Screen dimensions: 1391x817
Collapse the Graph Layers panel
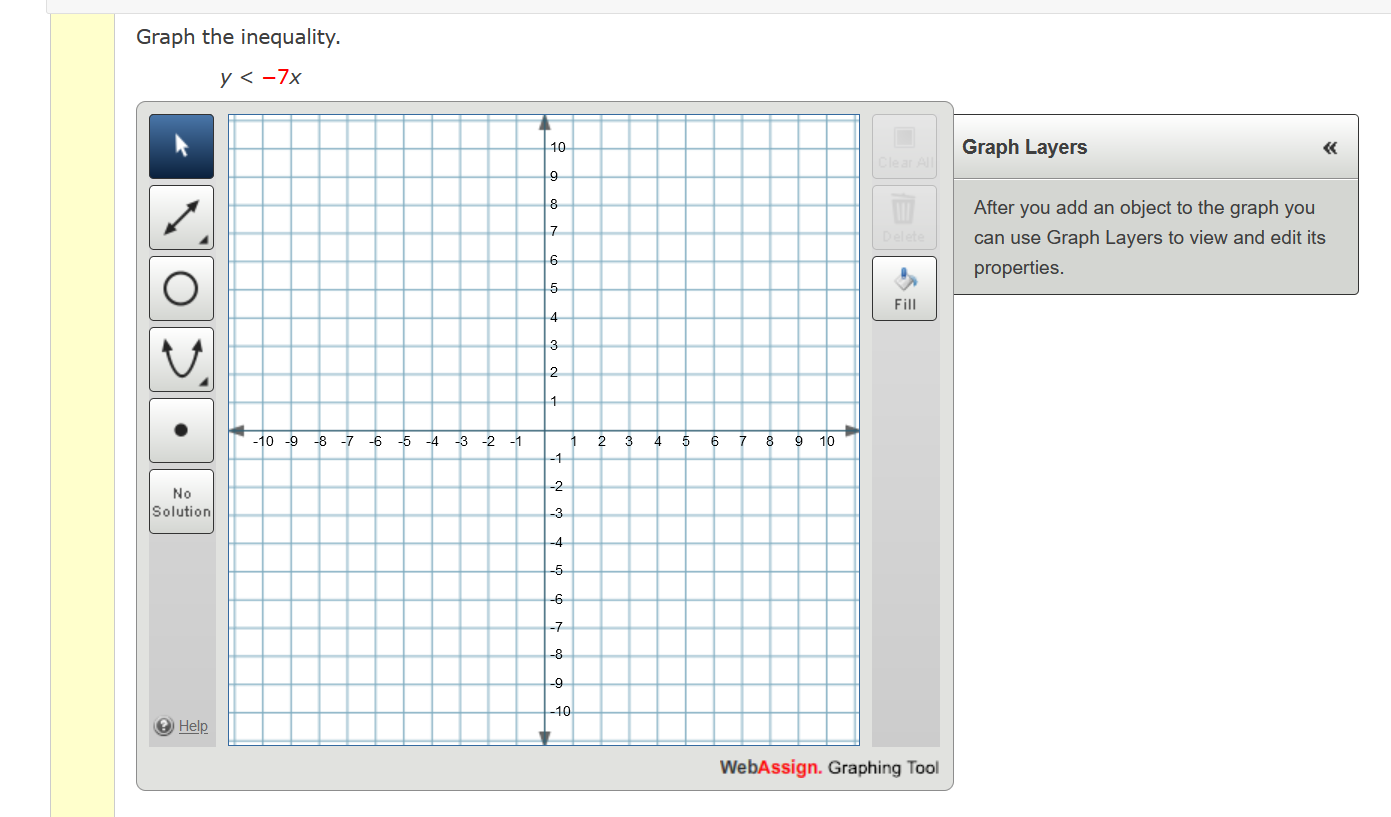[x=1330, y=147]
